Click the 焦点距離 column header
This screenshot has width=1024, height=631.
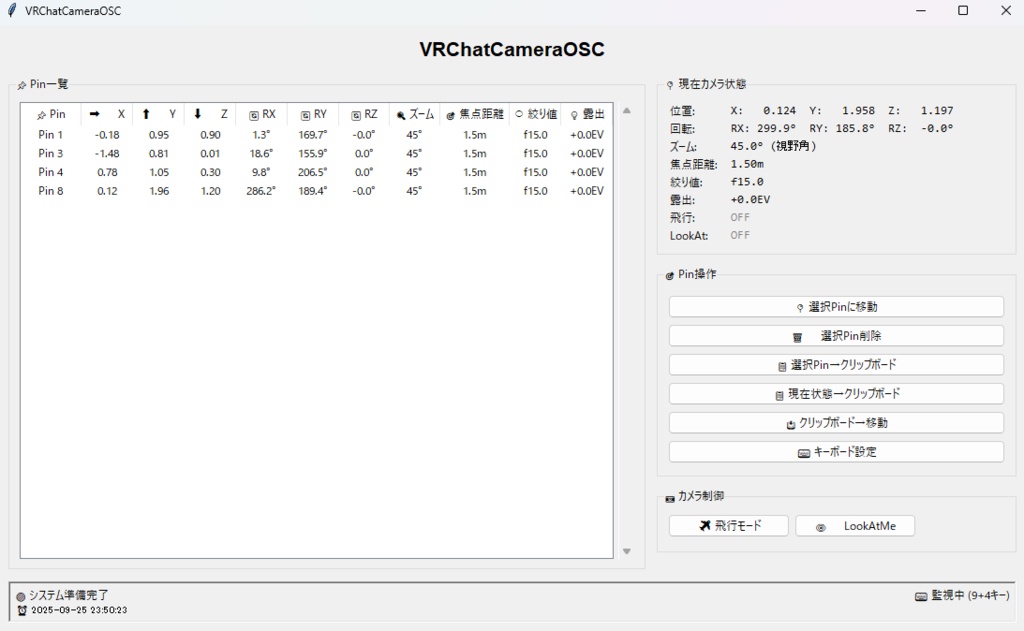click(475, 114)
